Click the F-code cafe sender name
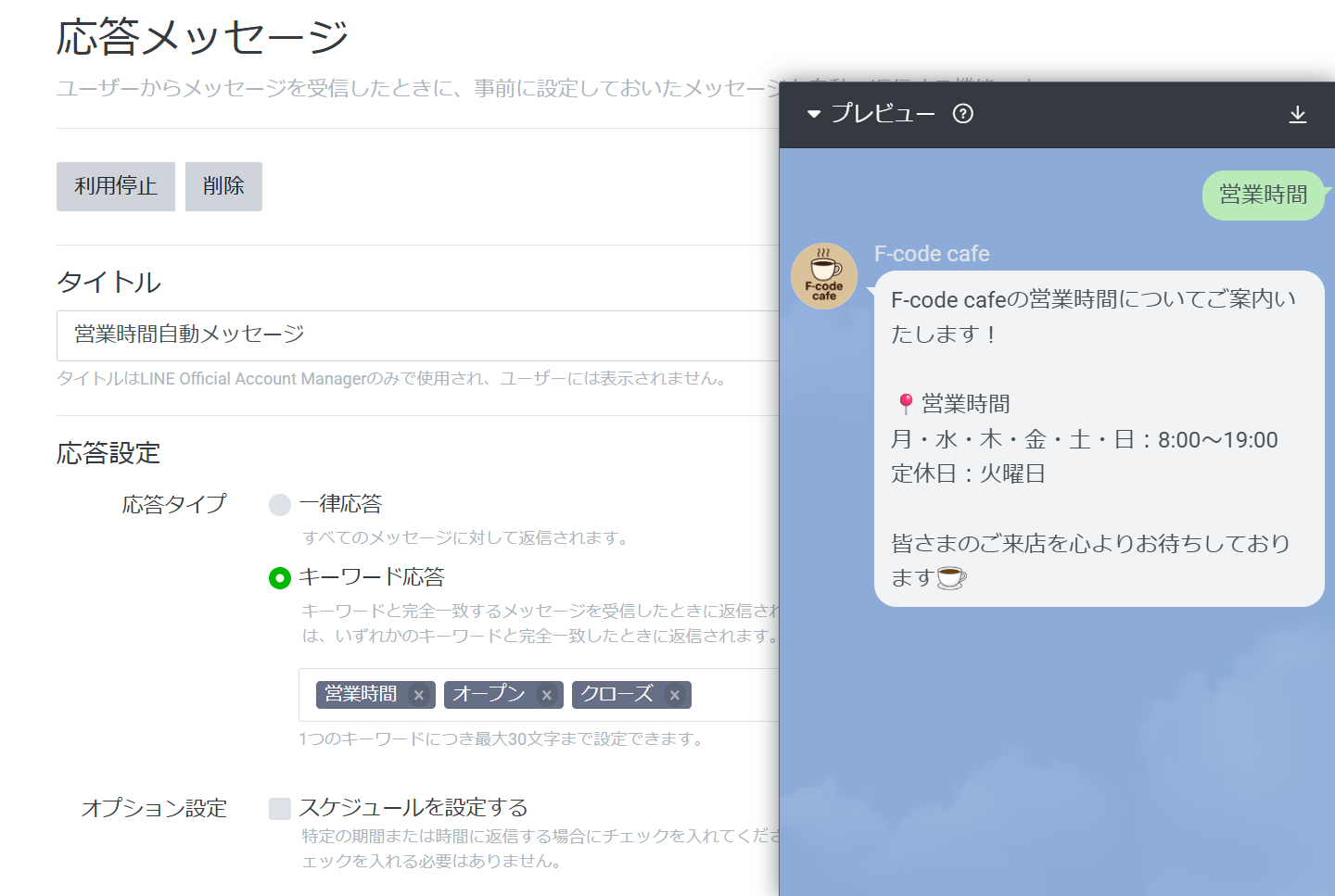Viewport: 1335px width, 896px height. point(932,254)
